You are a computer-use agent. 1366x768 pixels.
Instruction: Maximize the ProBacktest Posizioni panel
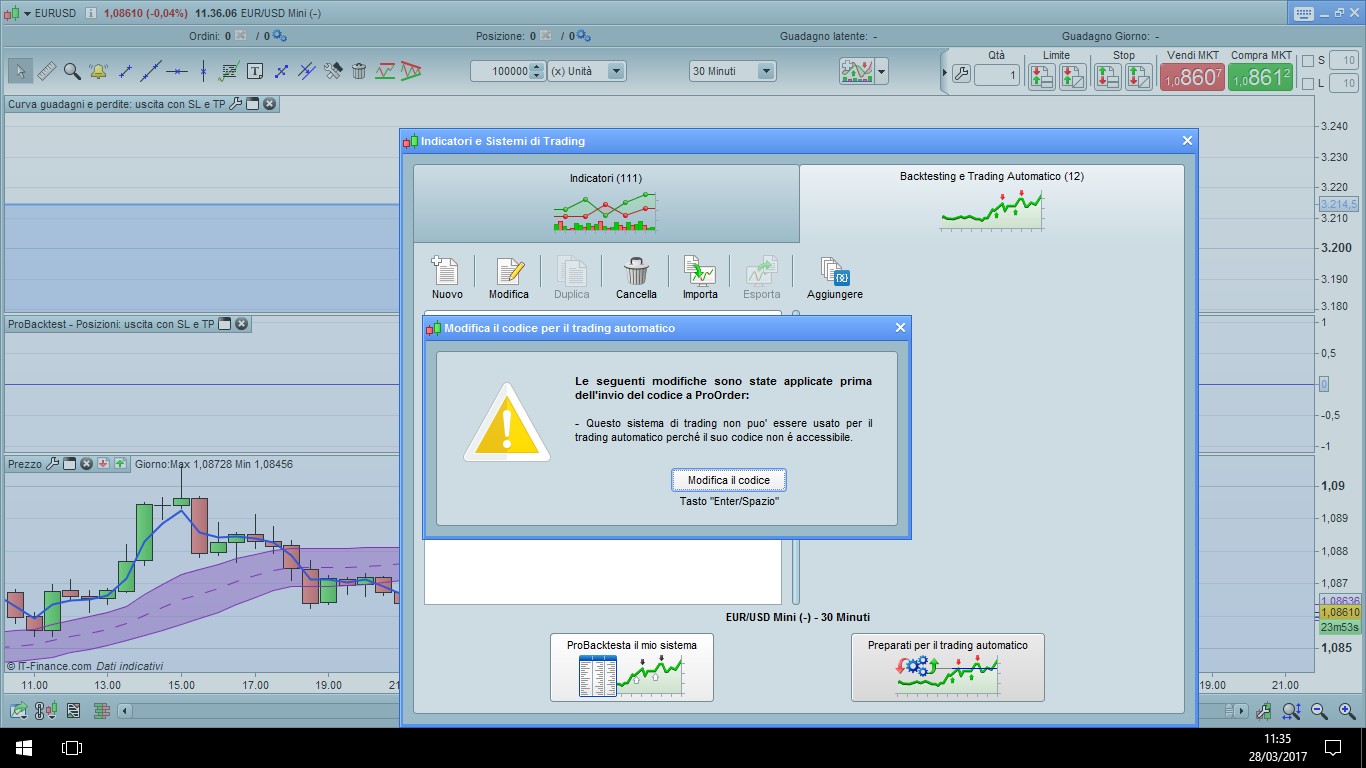(x=225, y=324)
